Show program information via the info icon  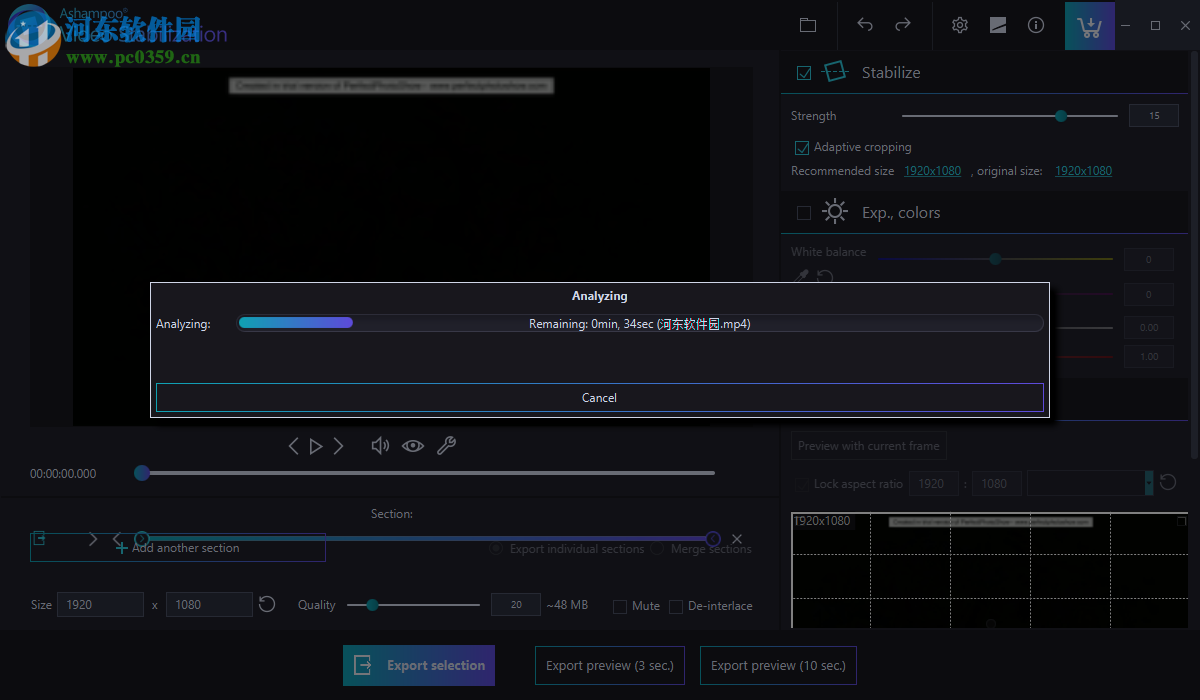[x=1036, y=25]
